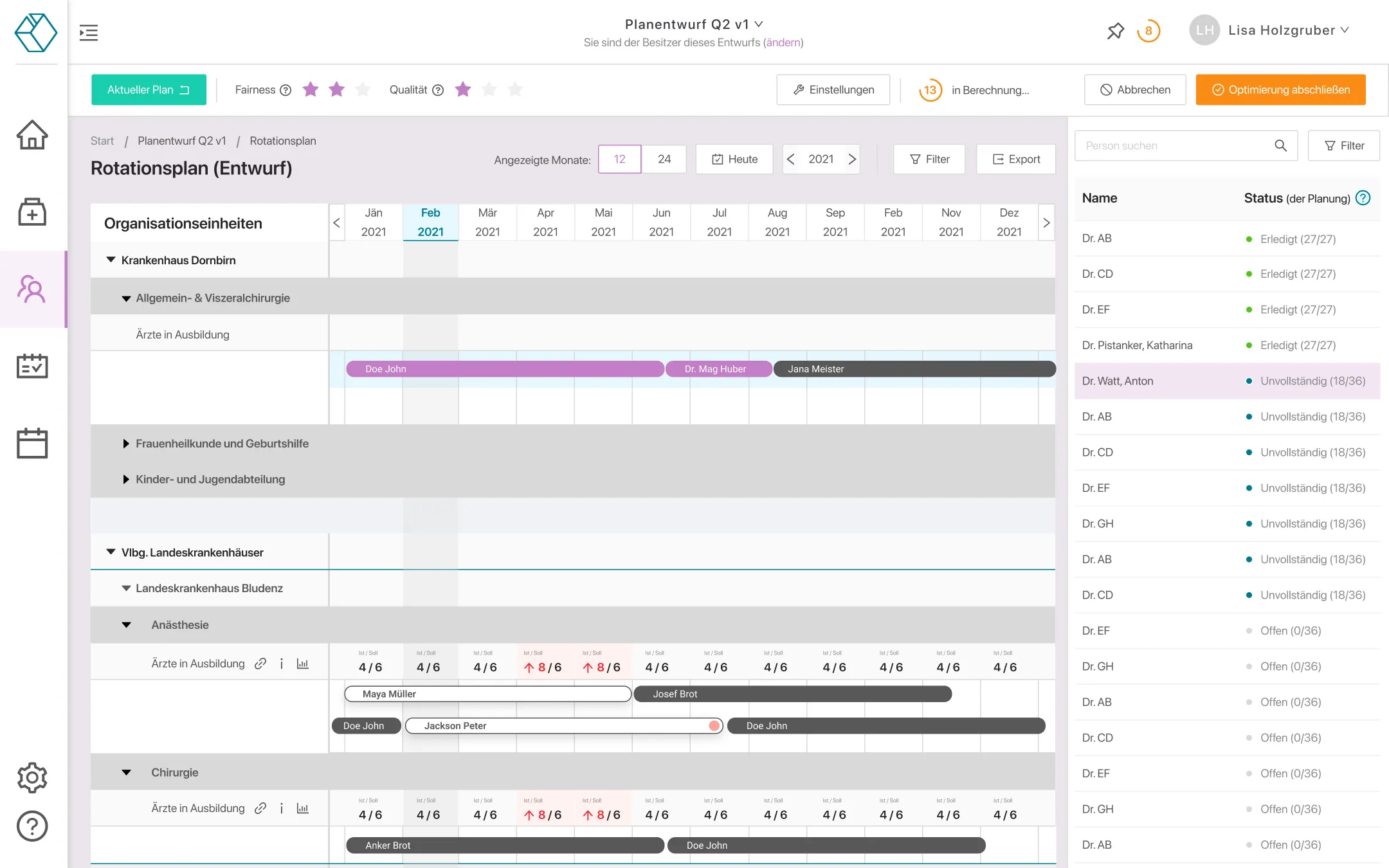Toggle the sidebar menu collapse icon

tap(89, 32)
